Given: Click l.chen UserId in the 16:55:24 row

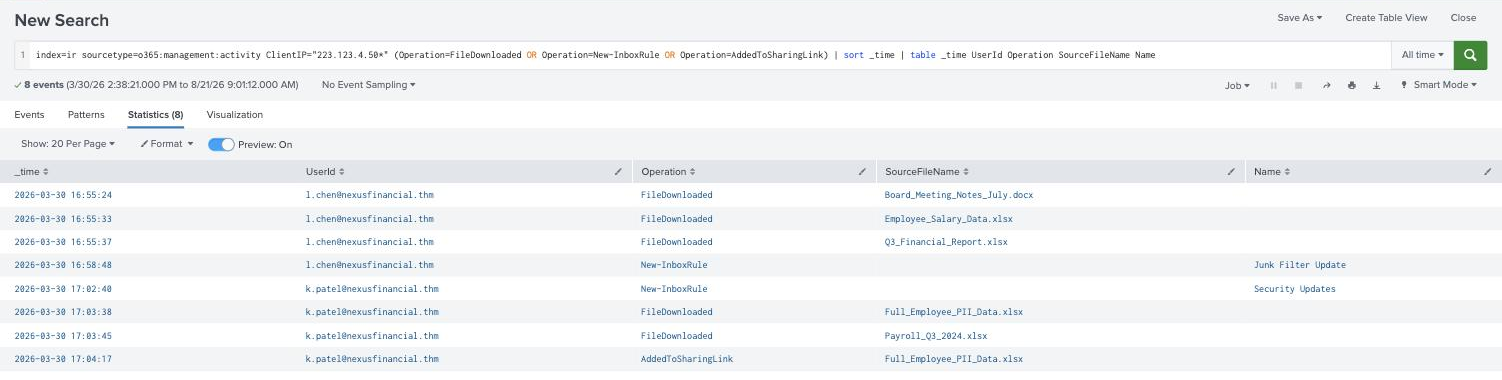Looking at the screenshot, I should (x=370, y=195).
